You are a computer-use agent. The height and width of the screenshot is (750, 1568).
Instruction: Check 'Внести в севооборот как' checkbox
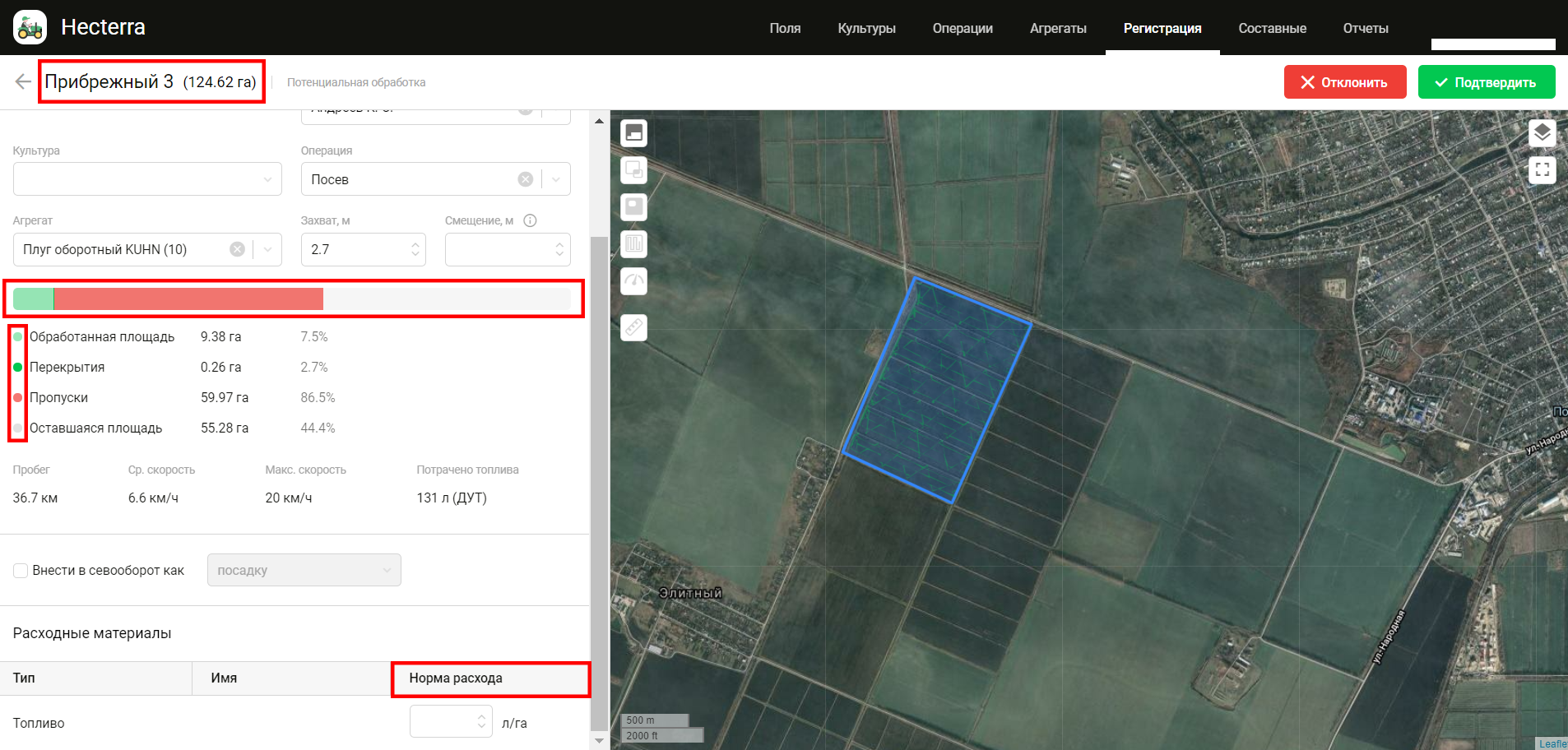tap(21, 571)
